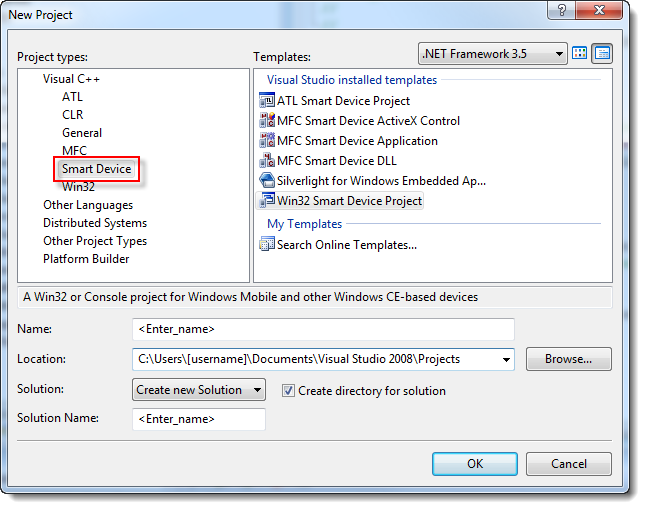Image resolution: width=645 pixels, height=509 pixels.
Task: Select Platform Builder node
Action: click(x=86, y=259)
